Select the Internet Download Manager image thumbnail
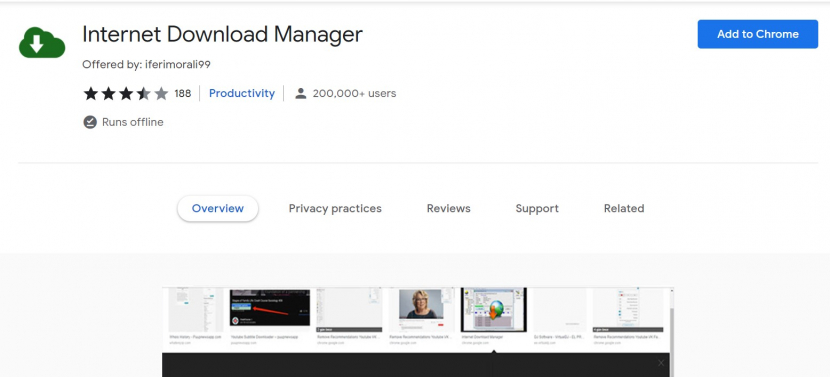Image resolution: width=830 pixels, height=377 pixels. pyautogui.click(x=493, y=310)
